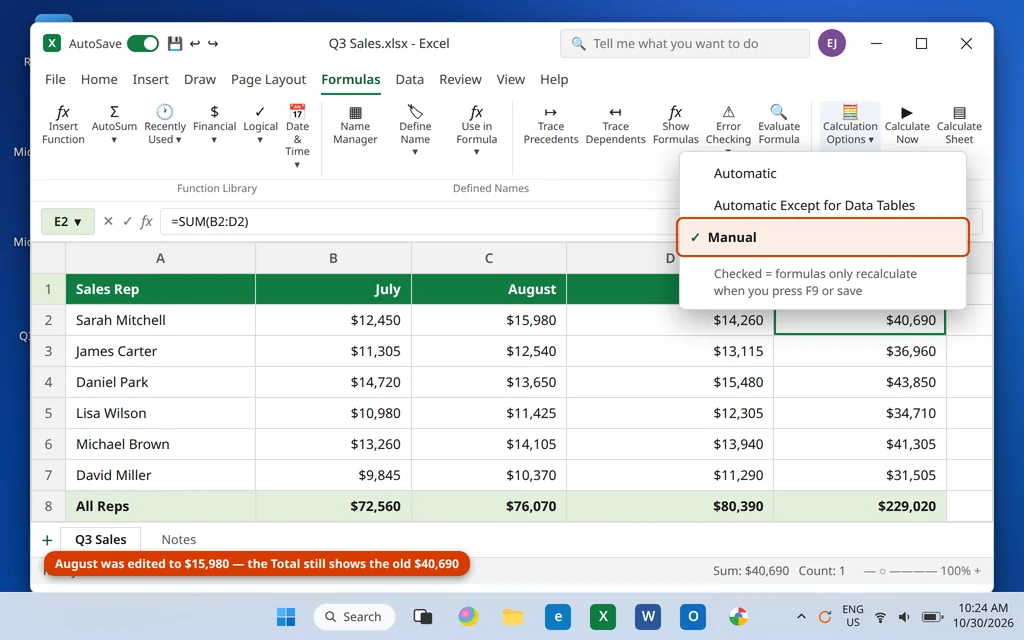Select Automatic calculation mode
This screenshot has height=640, width=1024.
tap(822, 173)
